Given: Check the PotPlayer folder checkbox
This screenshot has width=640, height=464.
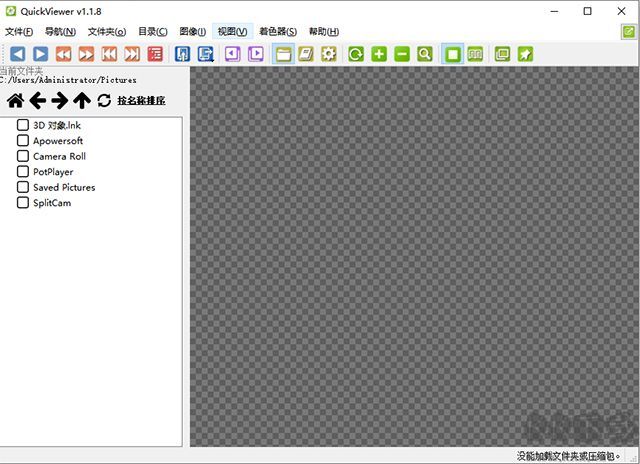Looking at the screenshot, I should click(23, 171).
